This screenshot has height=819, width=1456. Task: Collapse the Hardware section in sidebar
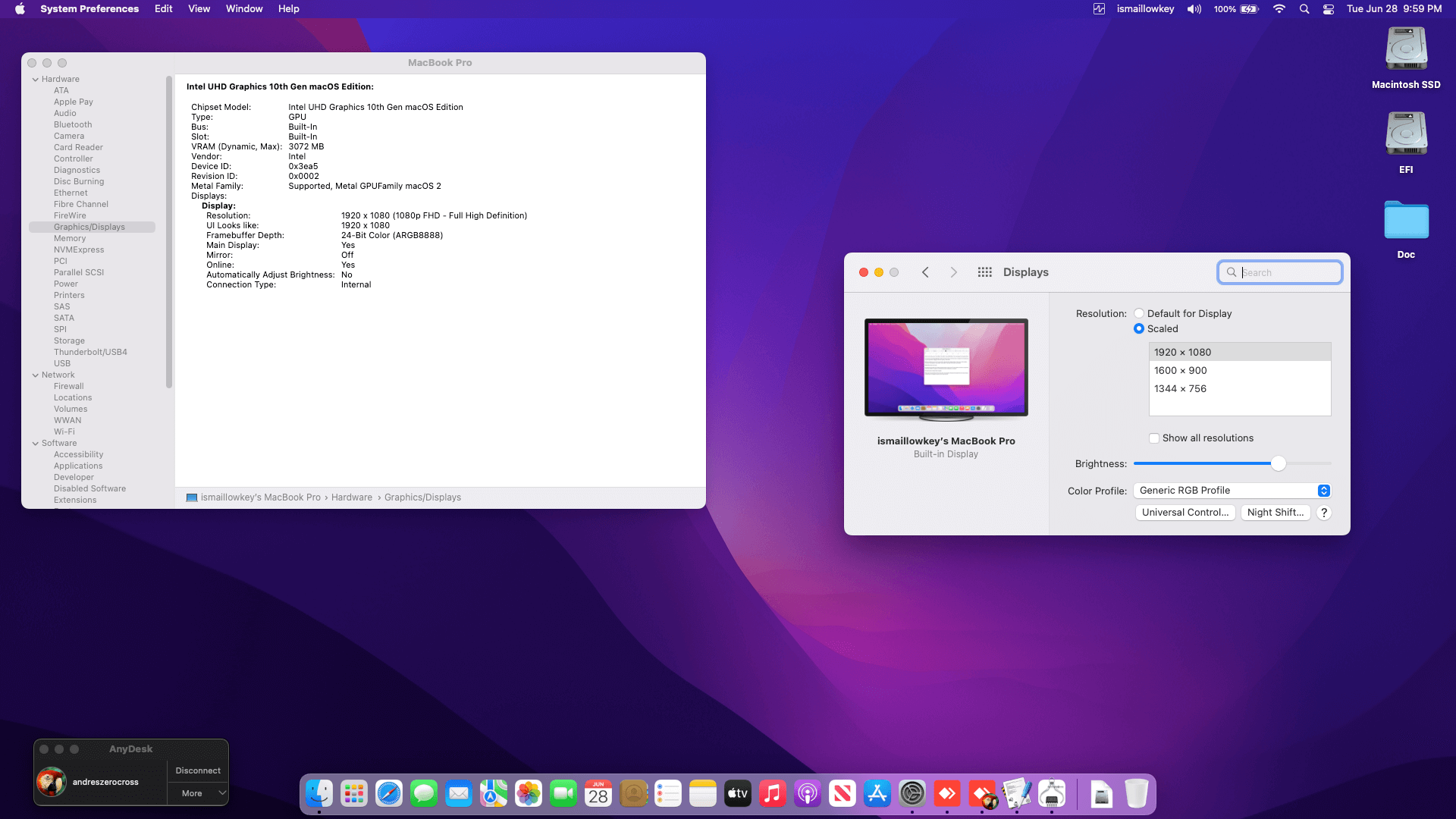click(x=36, y=79)
